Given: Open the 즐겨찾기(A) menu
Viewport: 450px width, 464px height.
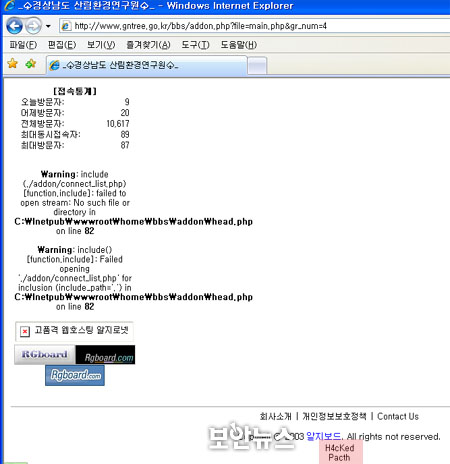Looking at the screenshot, I should click(x=148, y=45).
